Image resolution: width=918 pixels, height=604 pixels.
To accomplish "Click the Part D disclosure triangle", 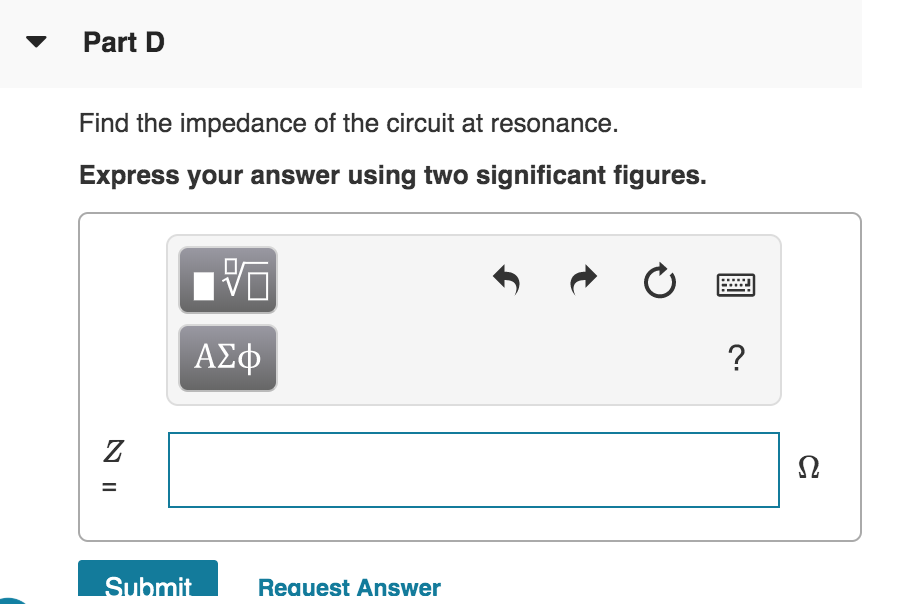I will [33, 42].
